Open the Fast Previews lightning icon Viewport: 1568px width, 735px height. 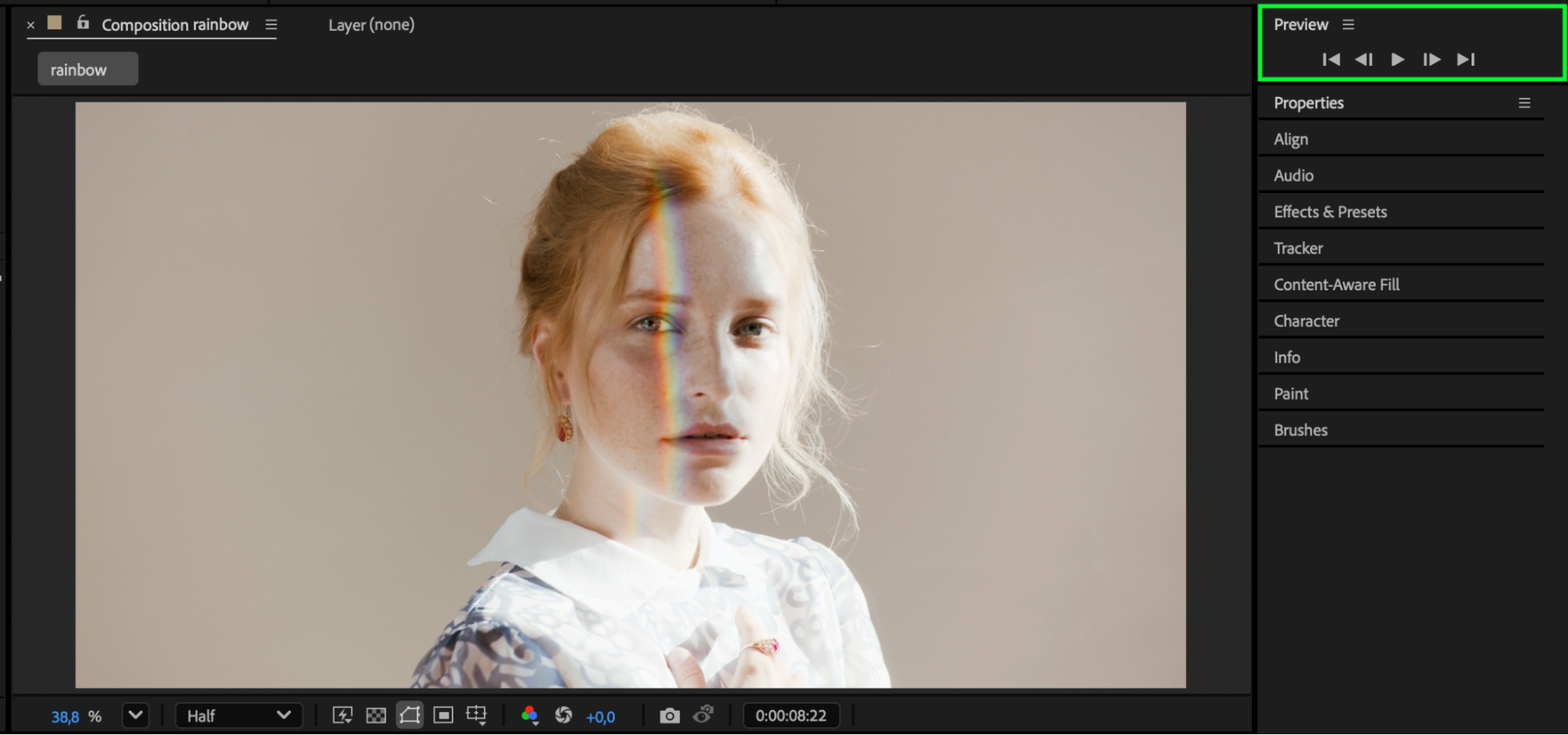pyautogui.click(x=343, y=715)
